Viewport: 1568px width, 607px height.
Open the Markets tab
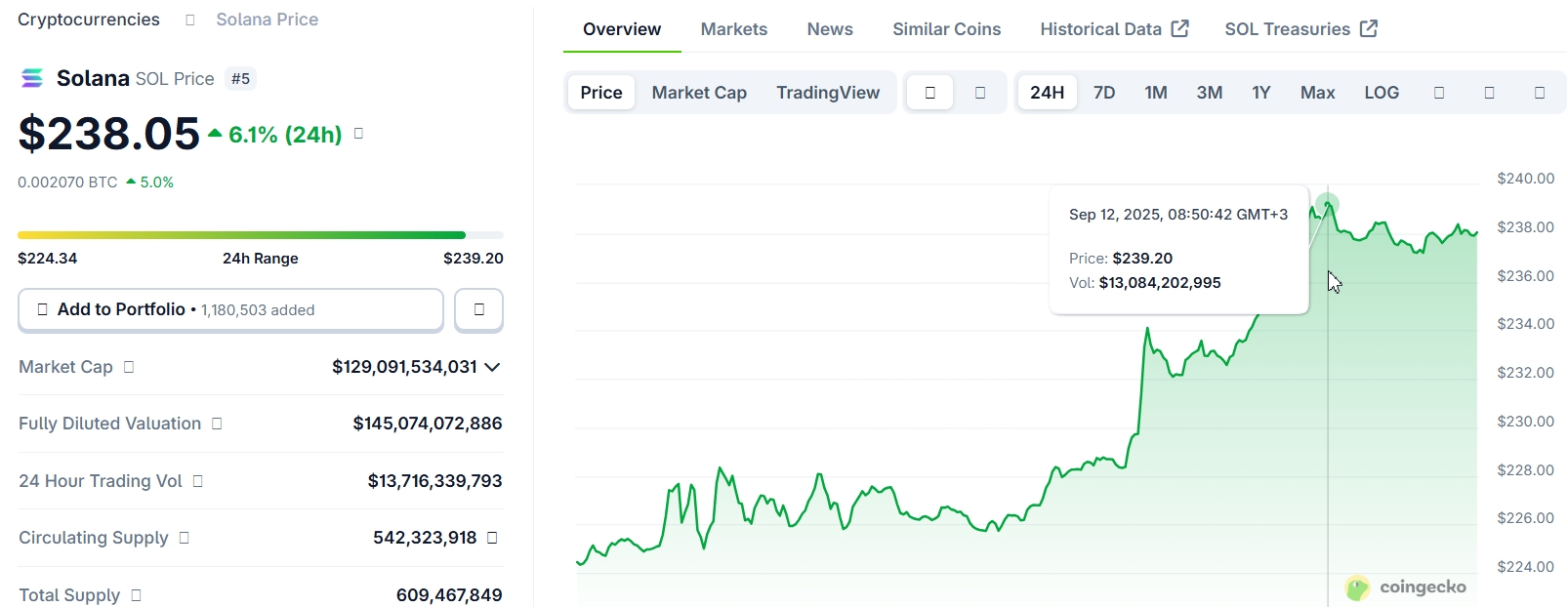click(x=733, y=29)
